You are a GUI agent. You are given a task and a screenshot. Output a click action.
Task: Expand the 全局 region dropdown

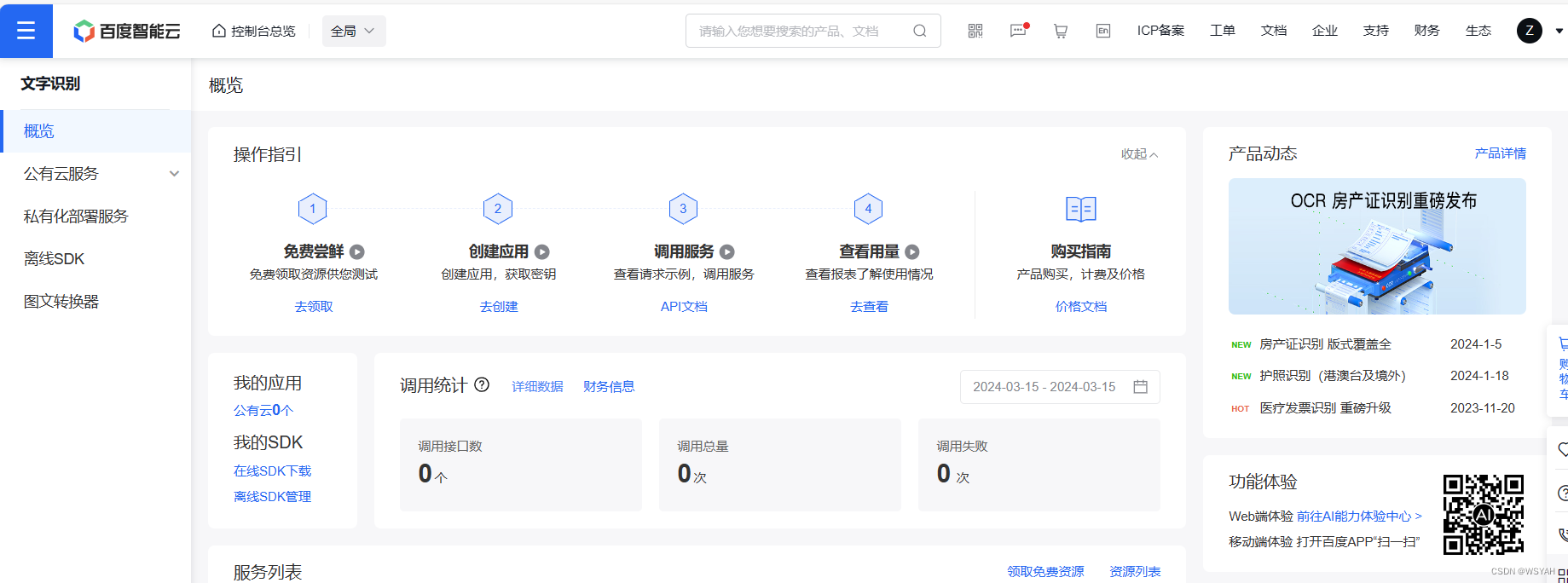click(x=354, y=32)
